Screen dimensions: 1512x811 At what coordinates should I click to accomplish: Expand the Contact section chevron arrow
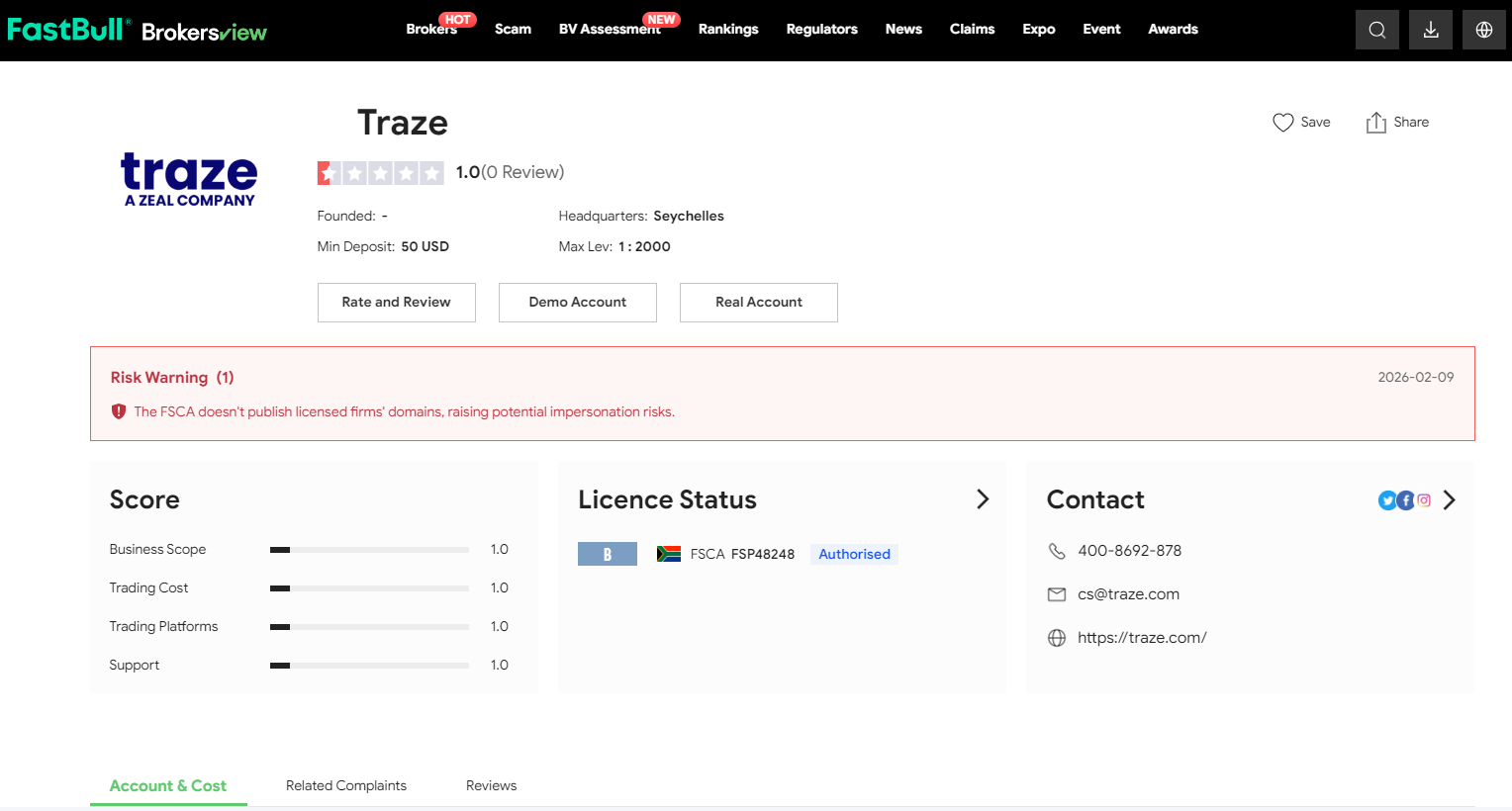click(1450, 500)
